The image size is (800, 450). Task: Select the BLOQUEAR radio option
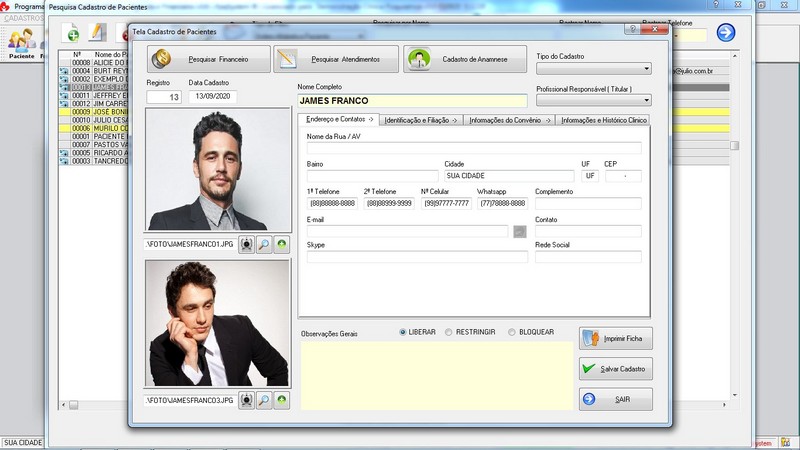point(512,332)
